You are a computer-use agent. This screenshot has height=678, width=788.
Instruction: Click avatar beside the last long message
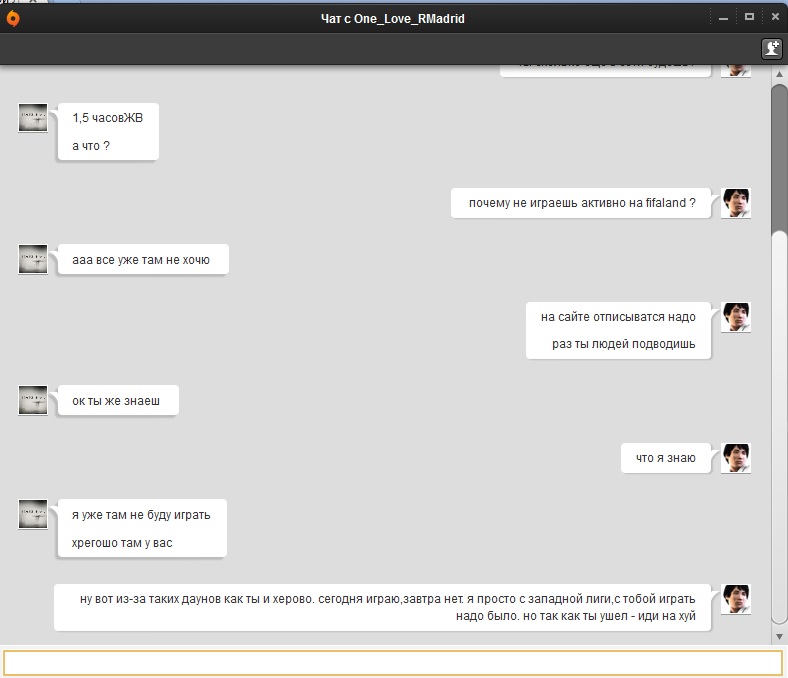pyautogui.click(x=736, y=599)
